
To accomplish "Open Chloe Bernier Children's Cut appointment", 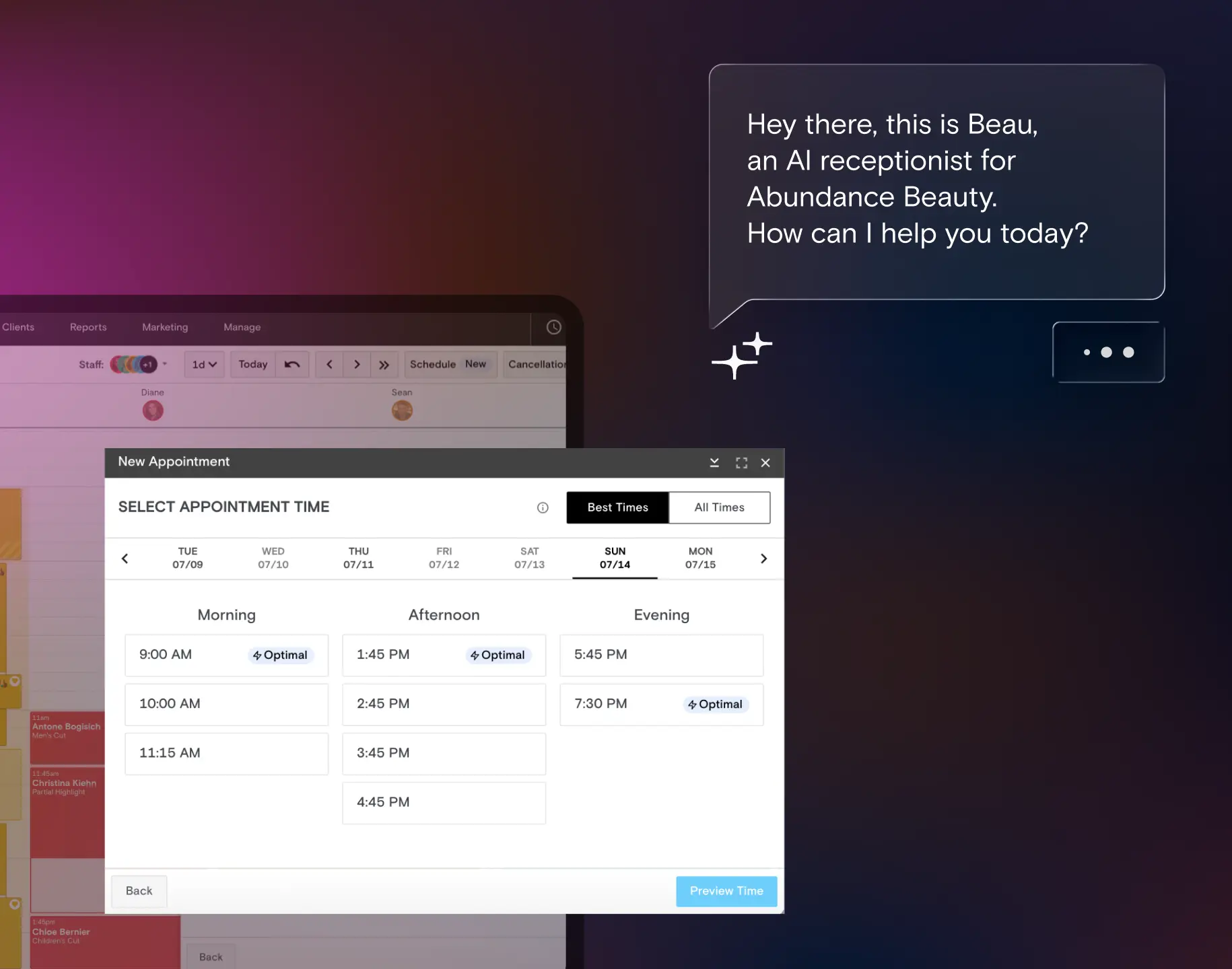I will tap(105, 942).
